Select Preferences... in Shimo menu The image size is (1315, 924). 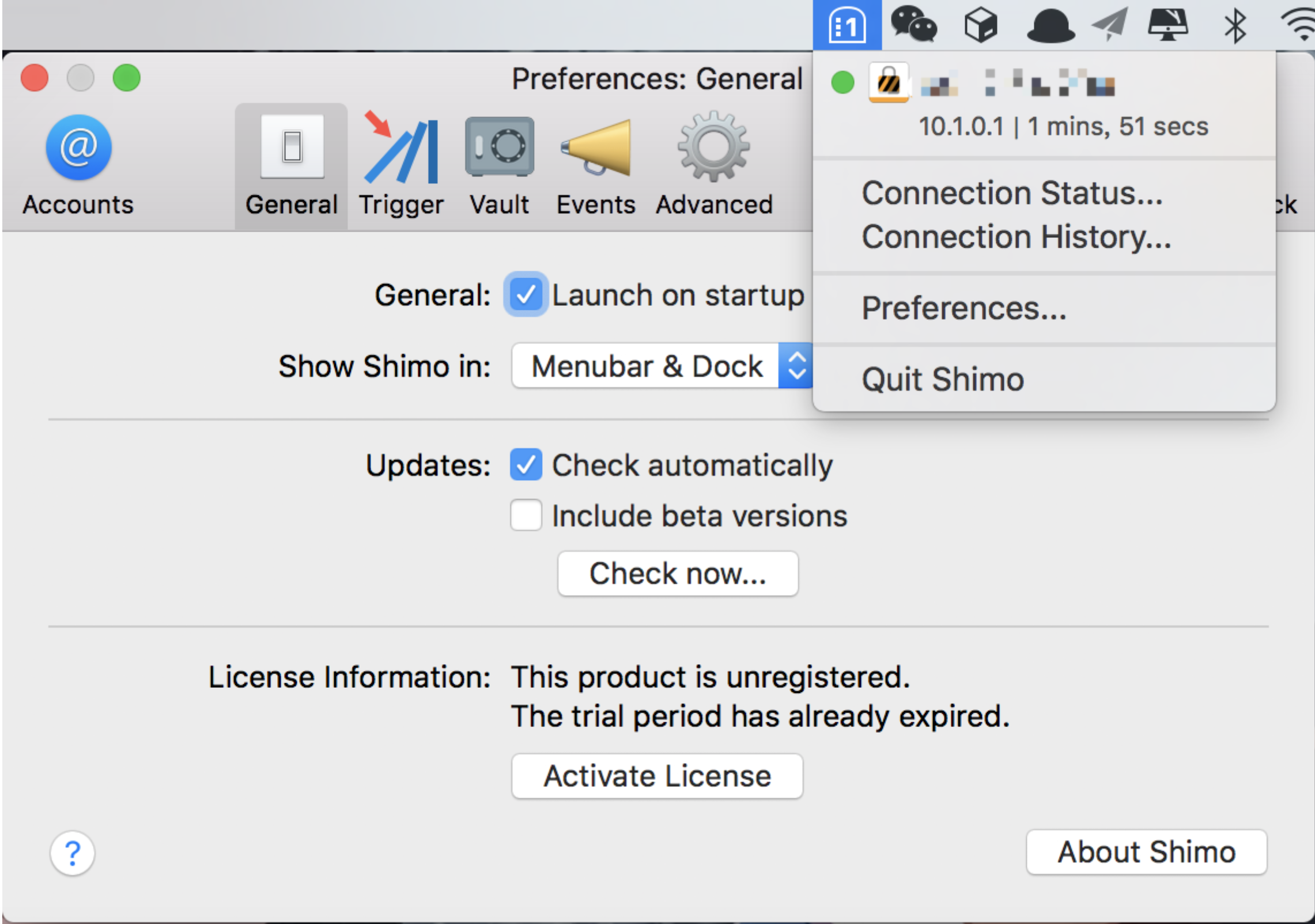click(x=1044, y=308)
